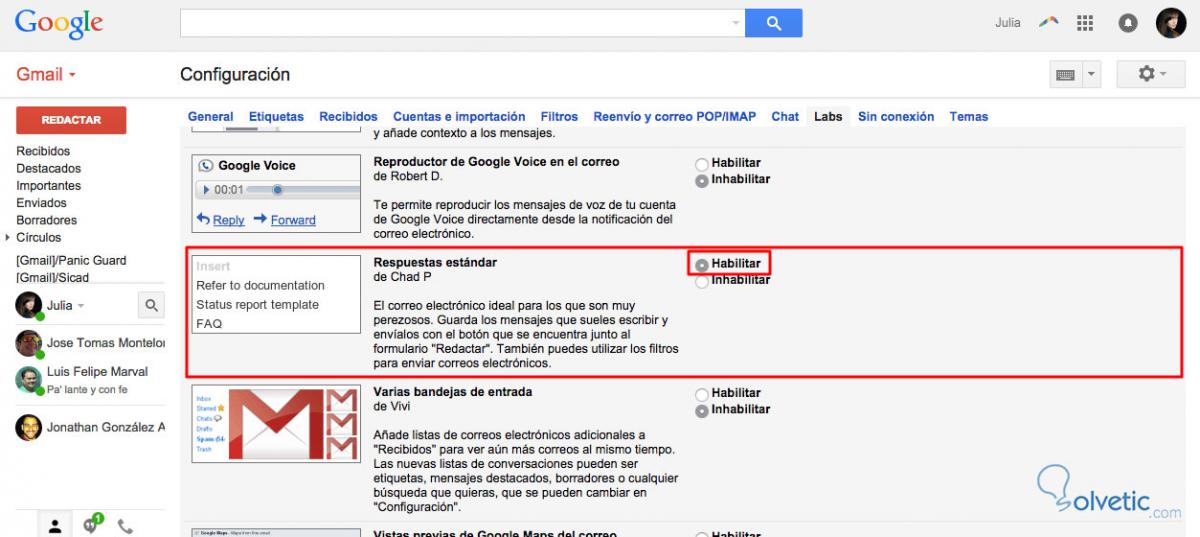Click the play triangle in Google Voice preview

click(206, 190)
